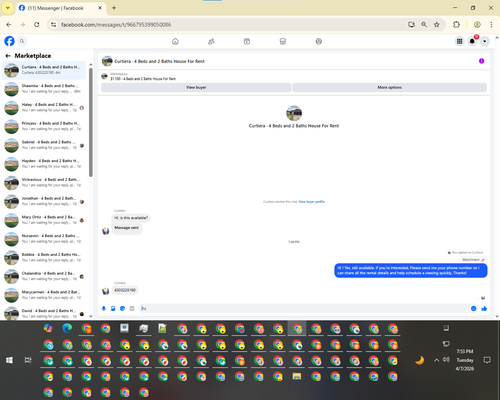The width and height of the screenshot is (500, 400).
Task: Open the $1,100 listing banner under the header
Action: point(143,77)
